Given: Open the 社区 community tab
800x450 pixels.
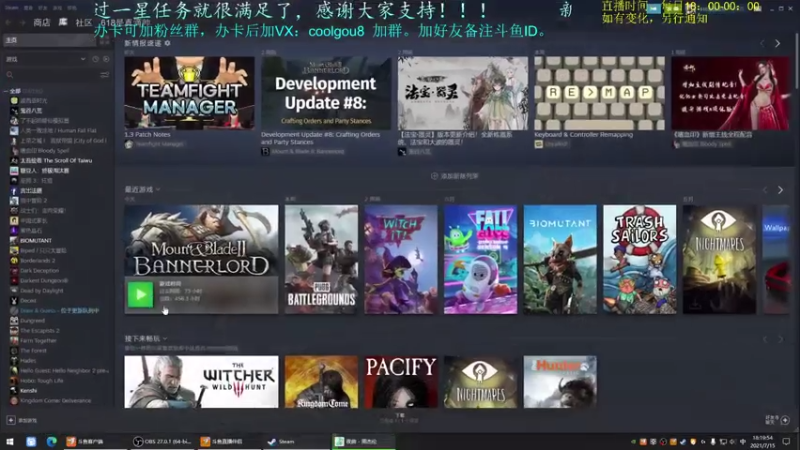Looking at the screenshot, I should [x=84, y=22].
